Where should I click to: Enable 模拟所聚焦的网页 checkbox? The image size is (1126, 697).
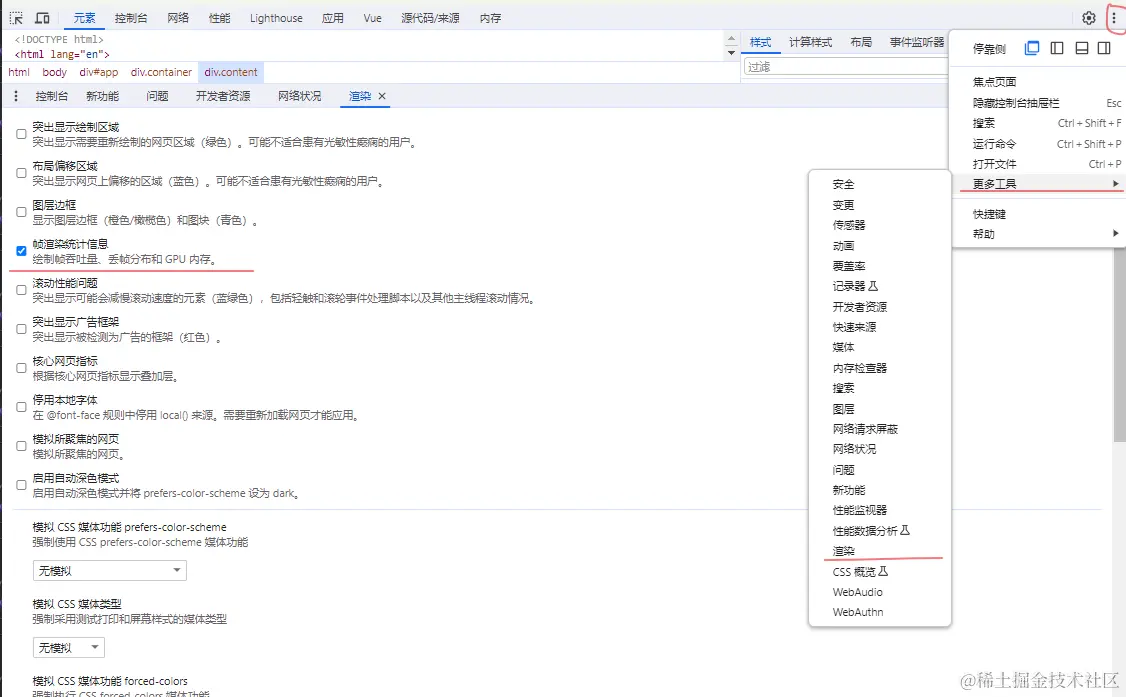22,446
